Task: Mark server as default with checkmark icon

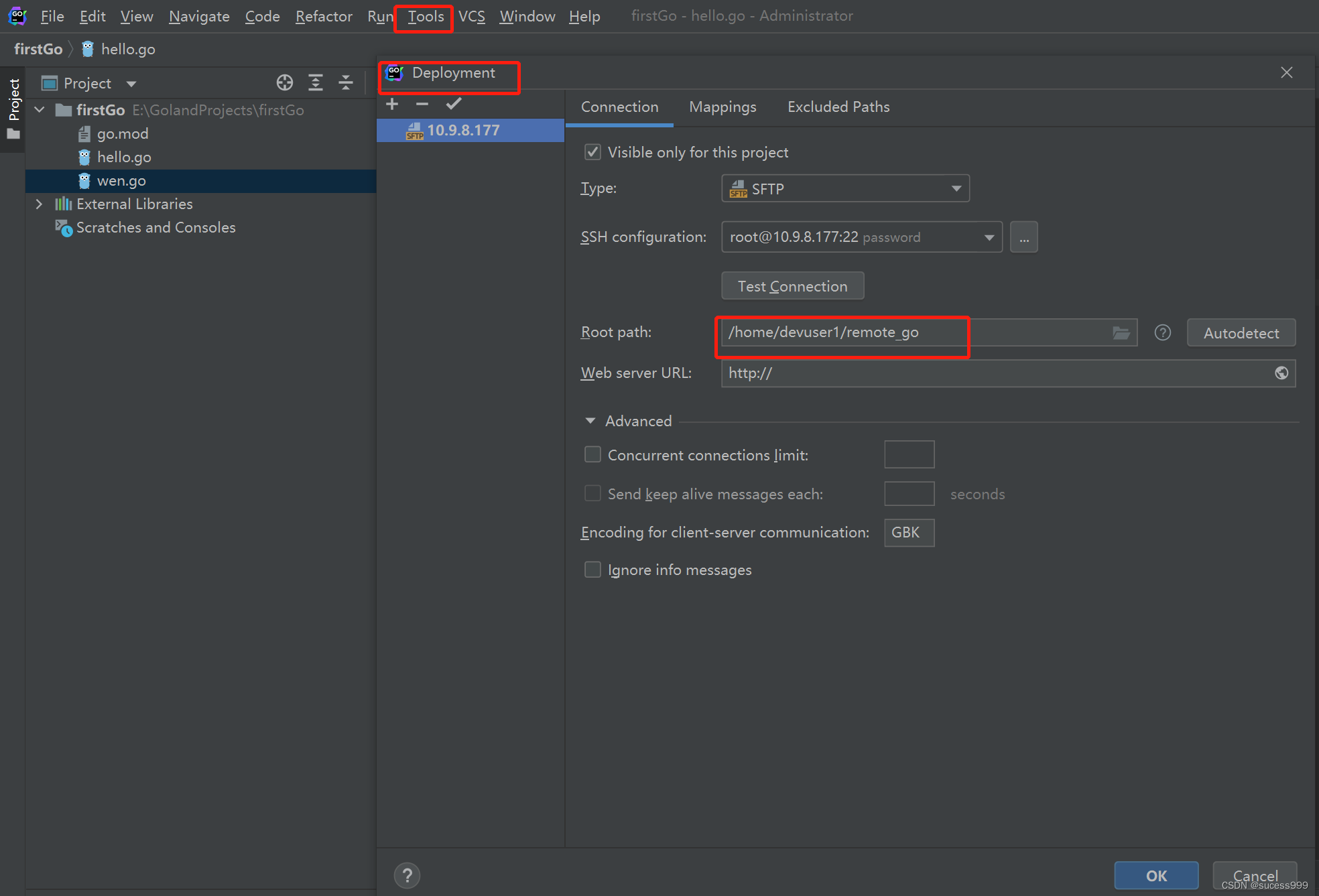Action: (454, 104)
